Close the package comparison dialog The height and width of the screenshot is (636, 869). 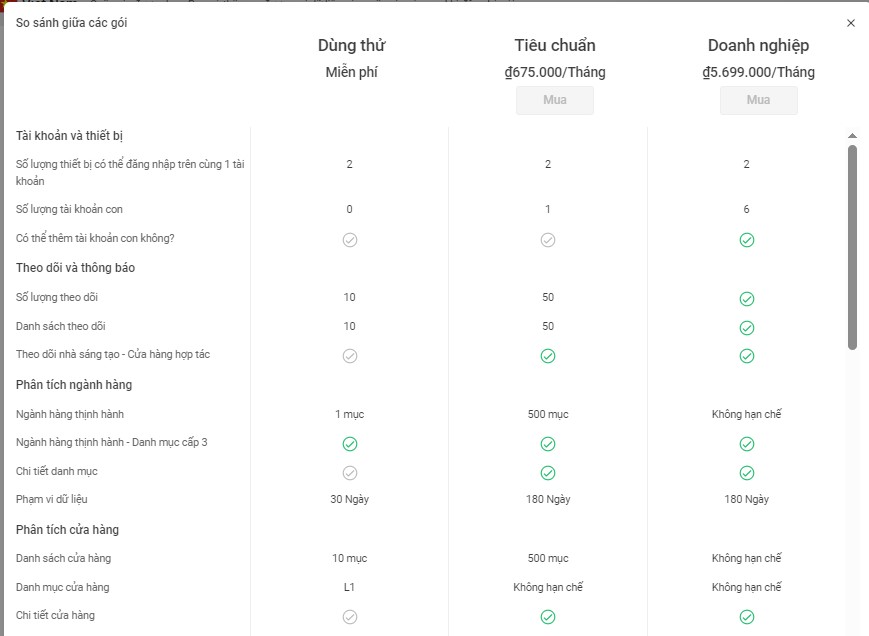pos(851,23)
